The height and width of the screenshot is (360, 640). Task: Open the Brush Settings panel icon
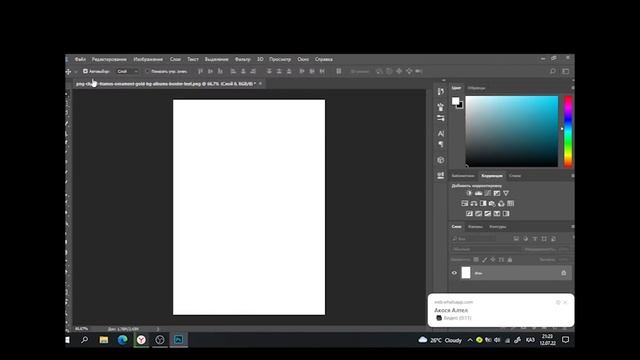(440, 118)
